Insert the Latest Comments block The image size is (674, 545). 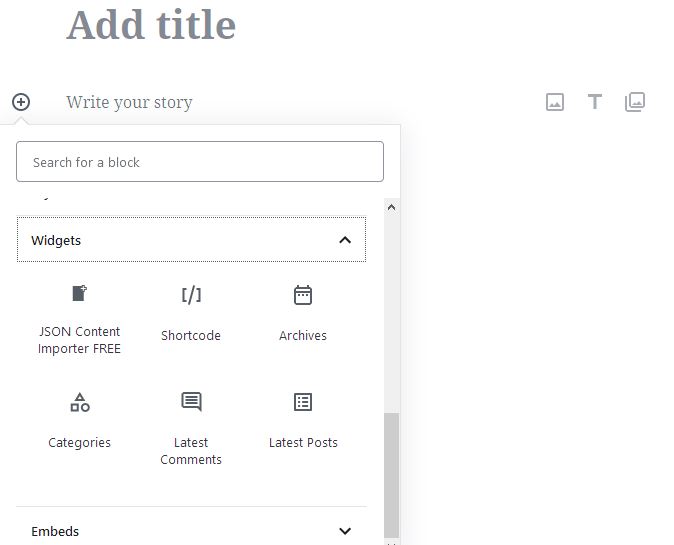(x=191, y=428)
